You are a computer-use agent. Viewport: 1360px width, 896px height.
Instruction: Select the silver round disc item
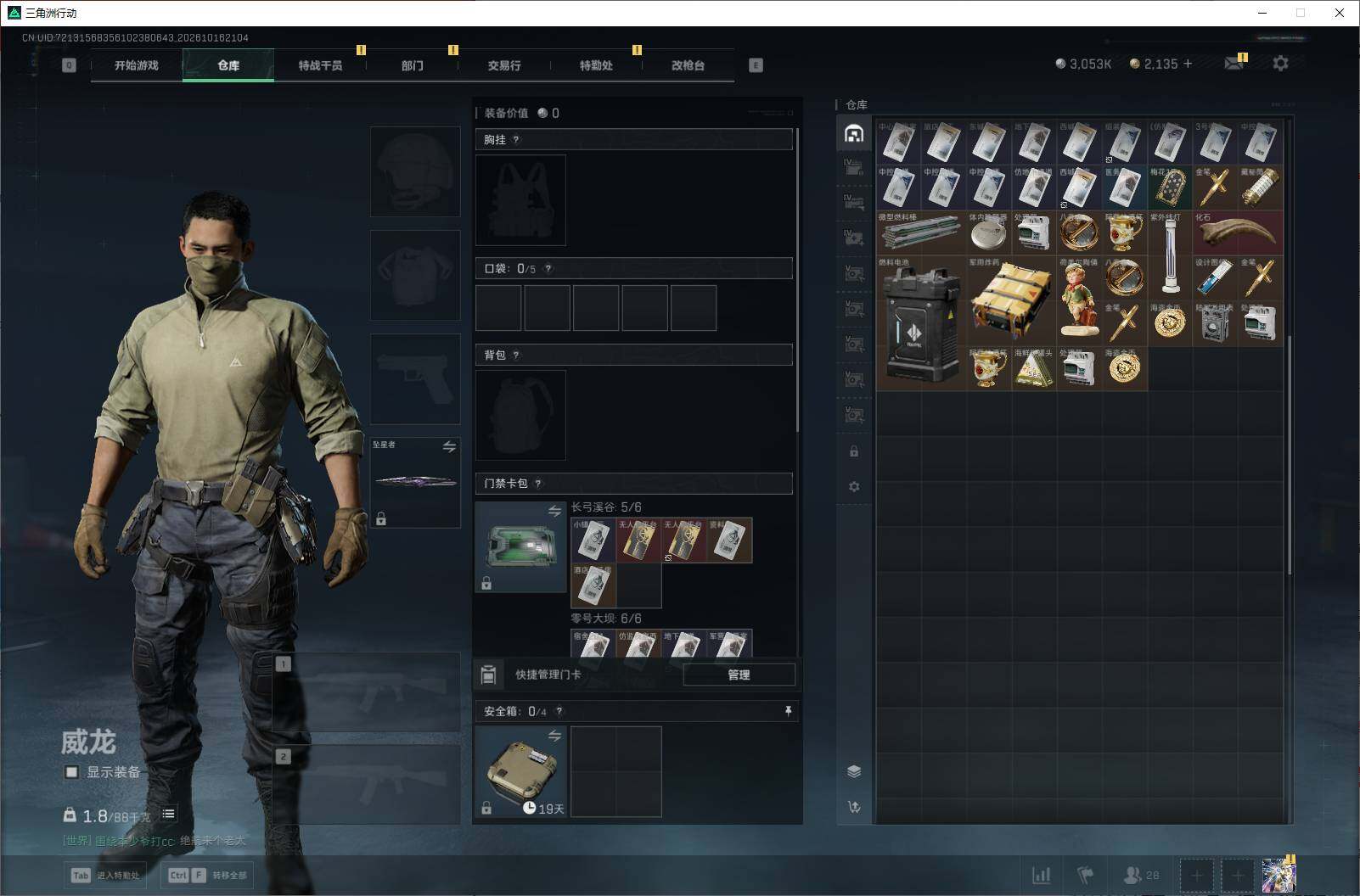[x=989, y=232]
